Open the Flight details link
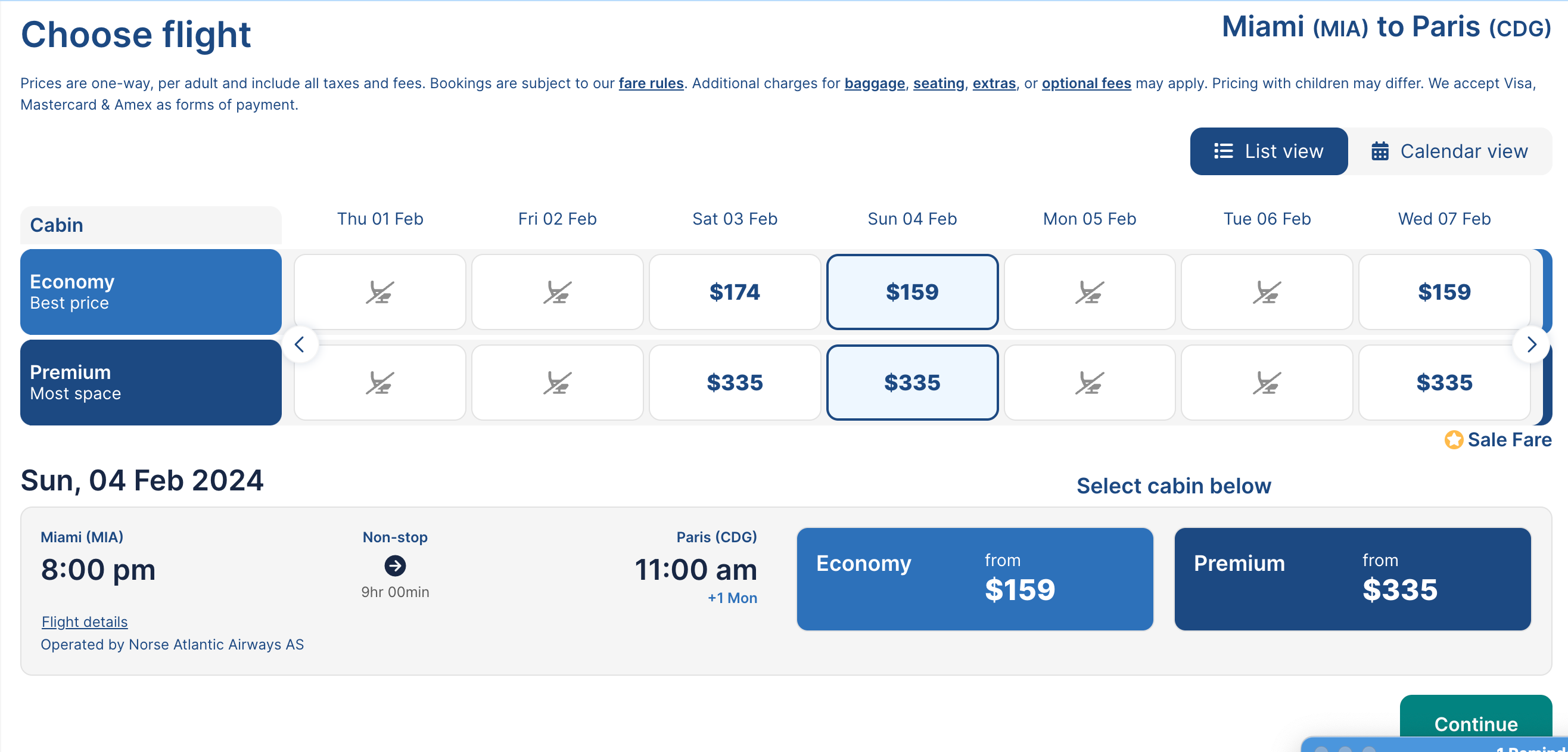1568x752 pixels. [x=85, y=622]
